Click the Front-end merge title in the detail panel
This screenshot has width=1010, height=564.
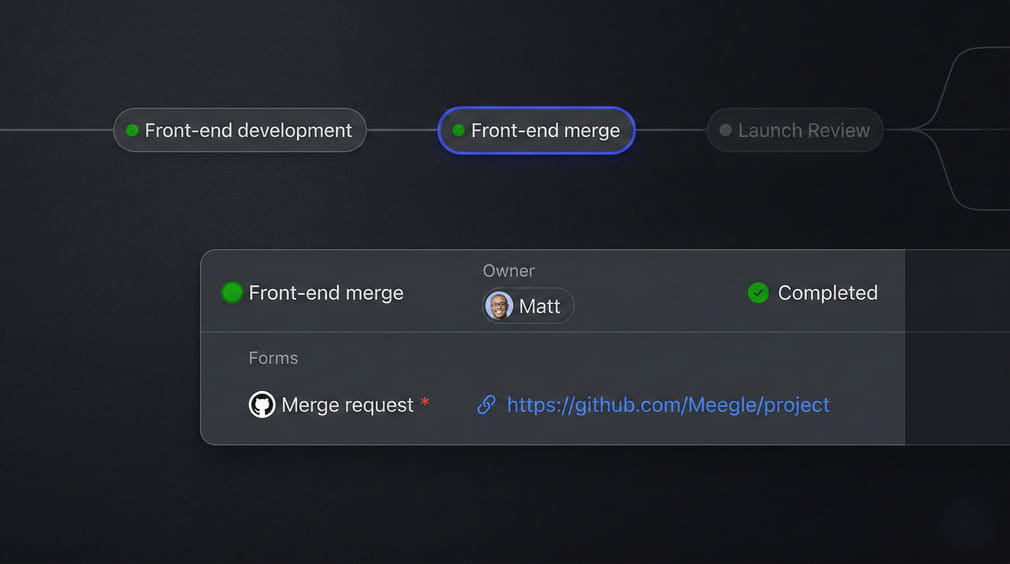click(x=326, y=293)
